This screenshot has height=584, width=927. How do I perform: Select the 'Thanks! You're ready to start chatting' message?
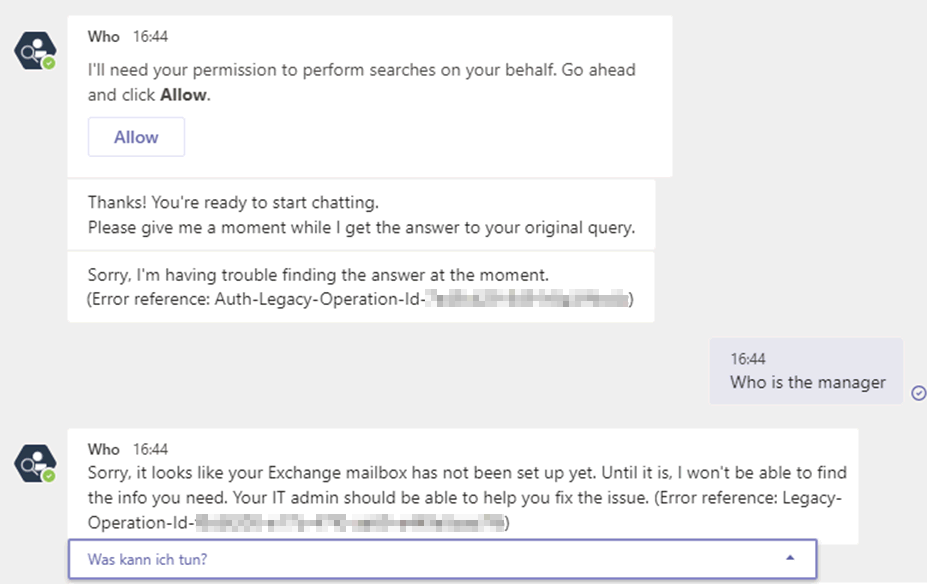pos(361,215)
